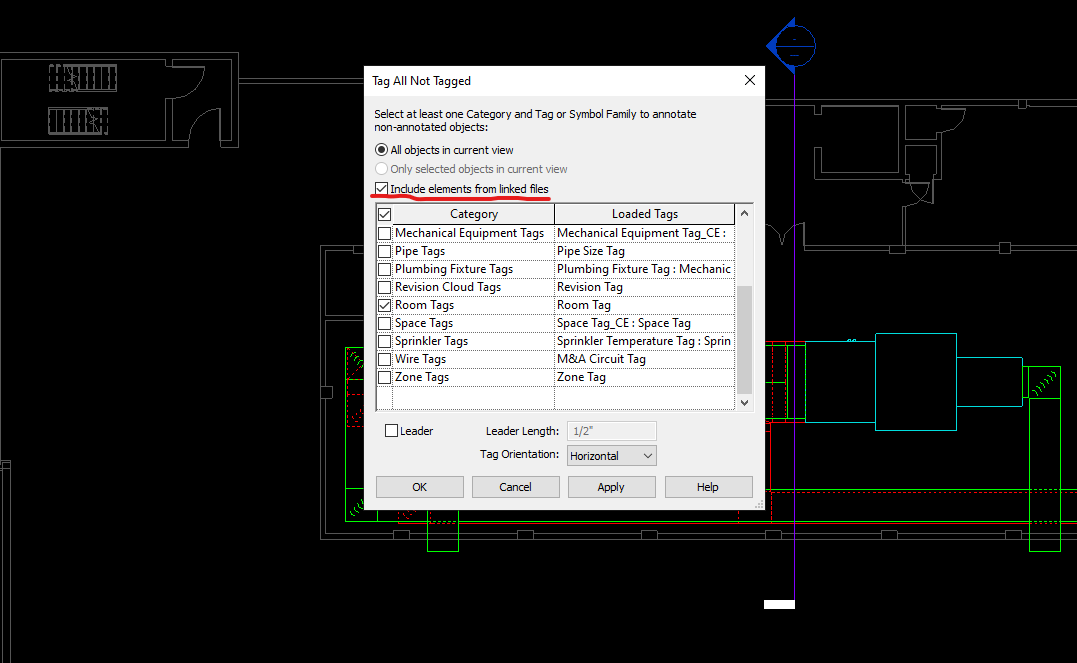The image size is (1077, 663).
Task: Click the scrollbar down arrow in category list
Action: (745, 402)
